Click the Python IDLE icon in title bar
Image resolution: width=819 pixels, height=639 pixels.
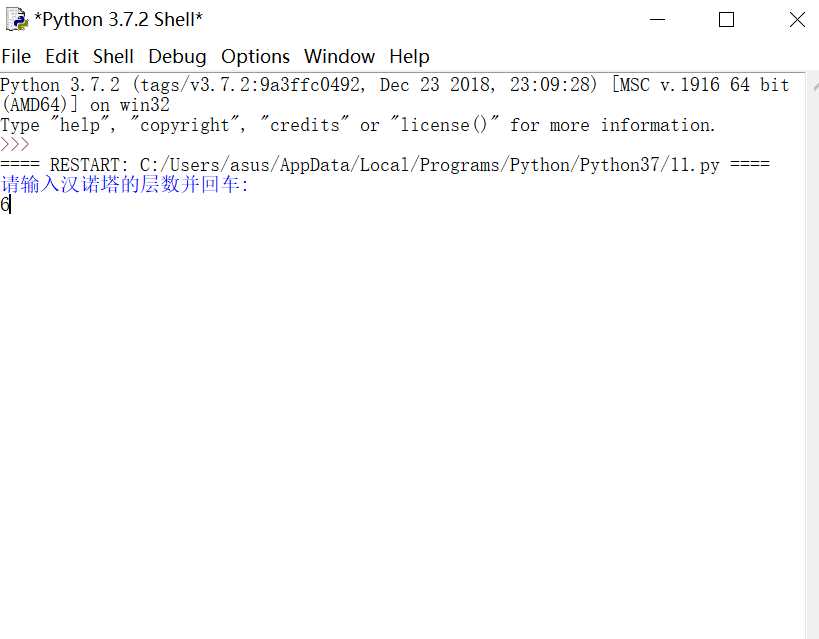[x=17, y=20]
